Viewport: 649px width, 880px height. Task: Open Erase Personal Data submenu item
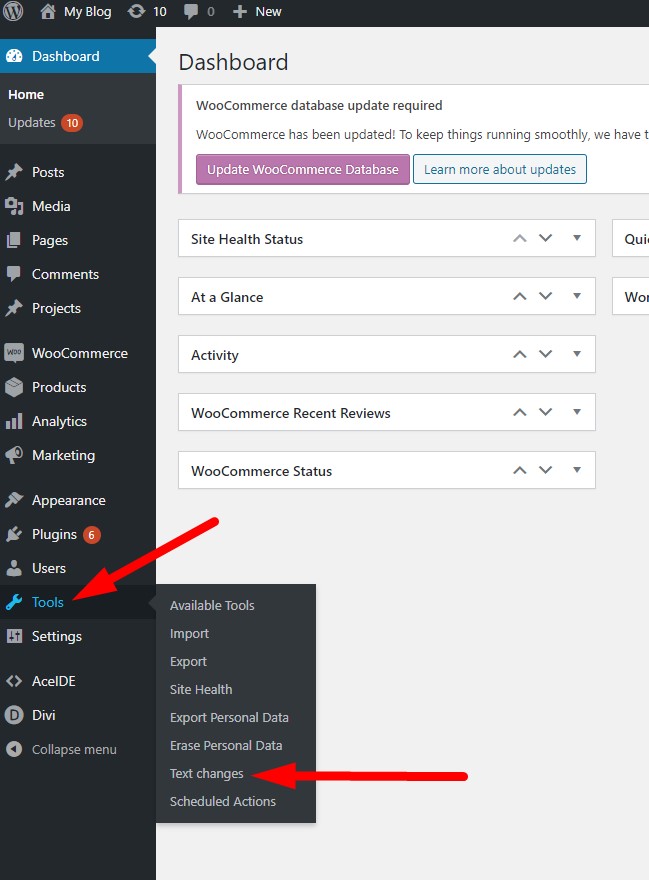point(226,746)
